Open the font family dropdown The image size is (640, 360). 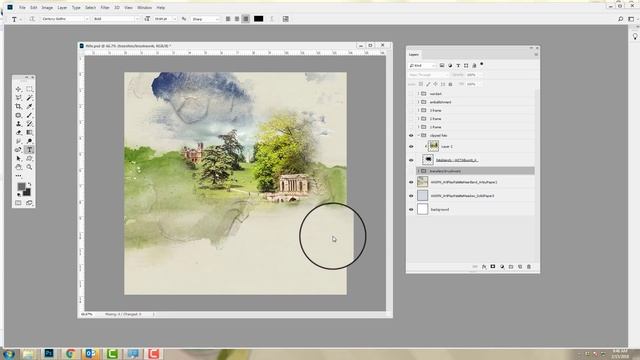point(64,19)
